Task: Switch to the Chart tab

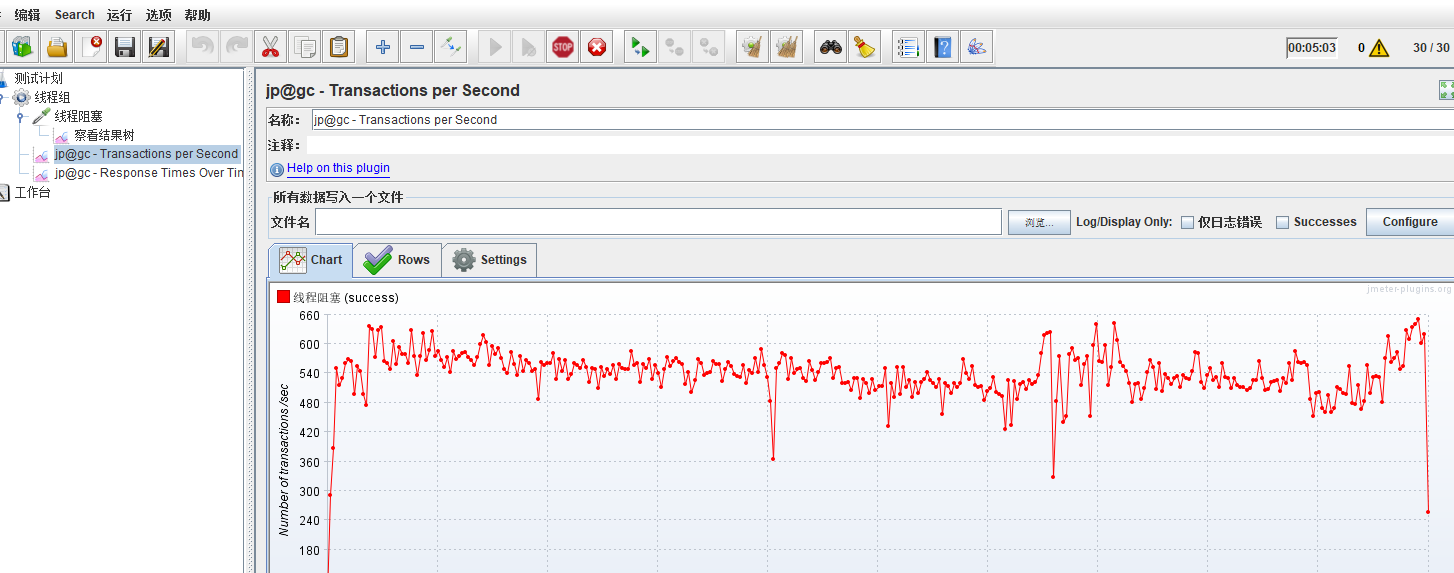Action: (x=311, y=260)
